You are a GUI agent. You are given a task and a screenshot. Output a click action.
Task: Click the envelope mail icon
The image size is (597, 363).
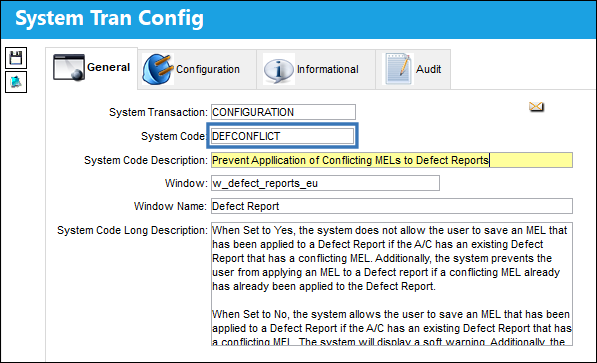[536, 107]
